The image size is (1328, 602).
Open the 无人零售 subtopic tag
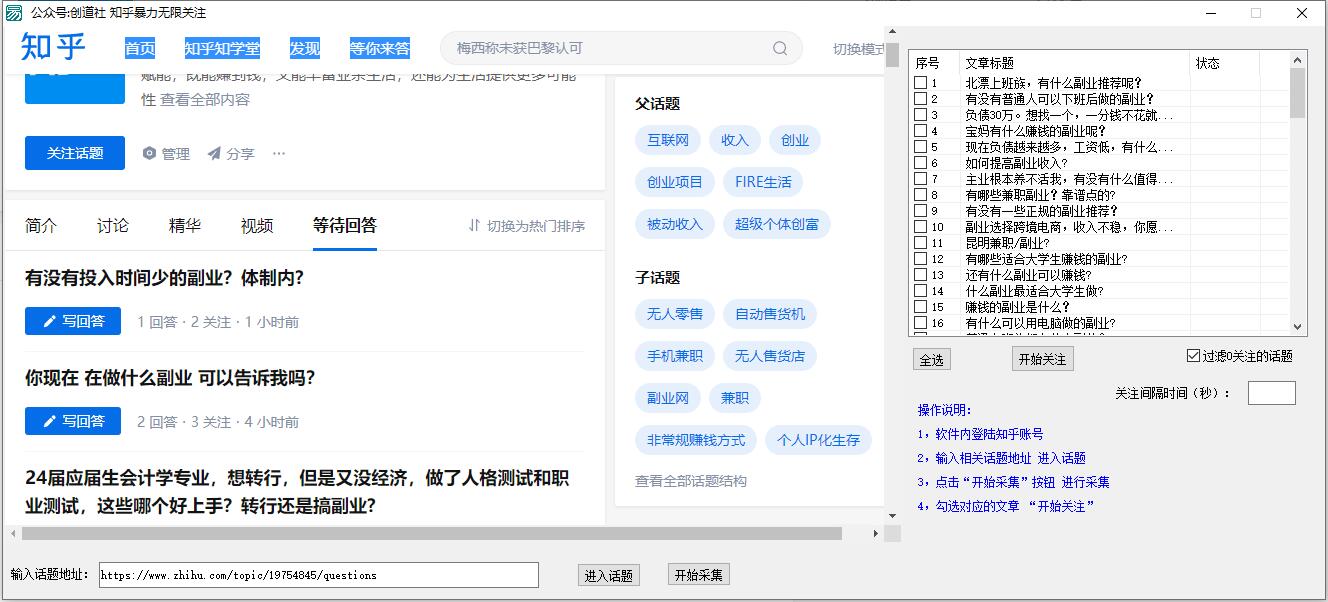click(x=675, y=314)
